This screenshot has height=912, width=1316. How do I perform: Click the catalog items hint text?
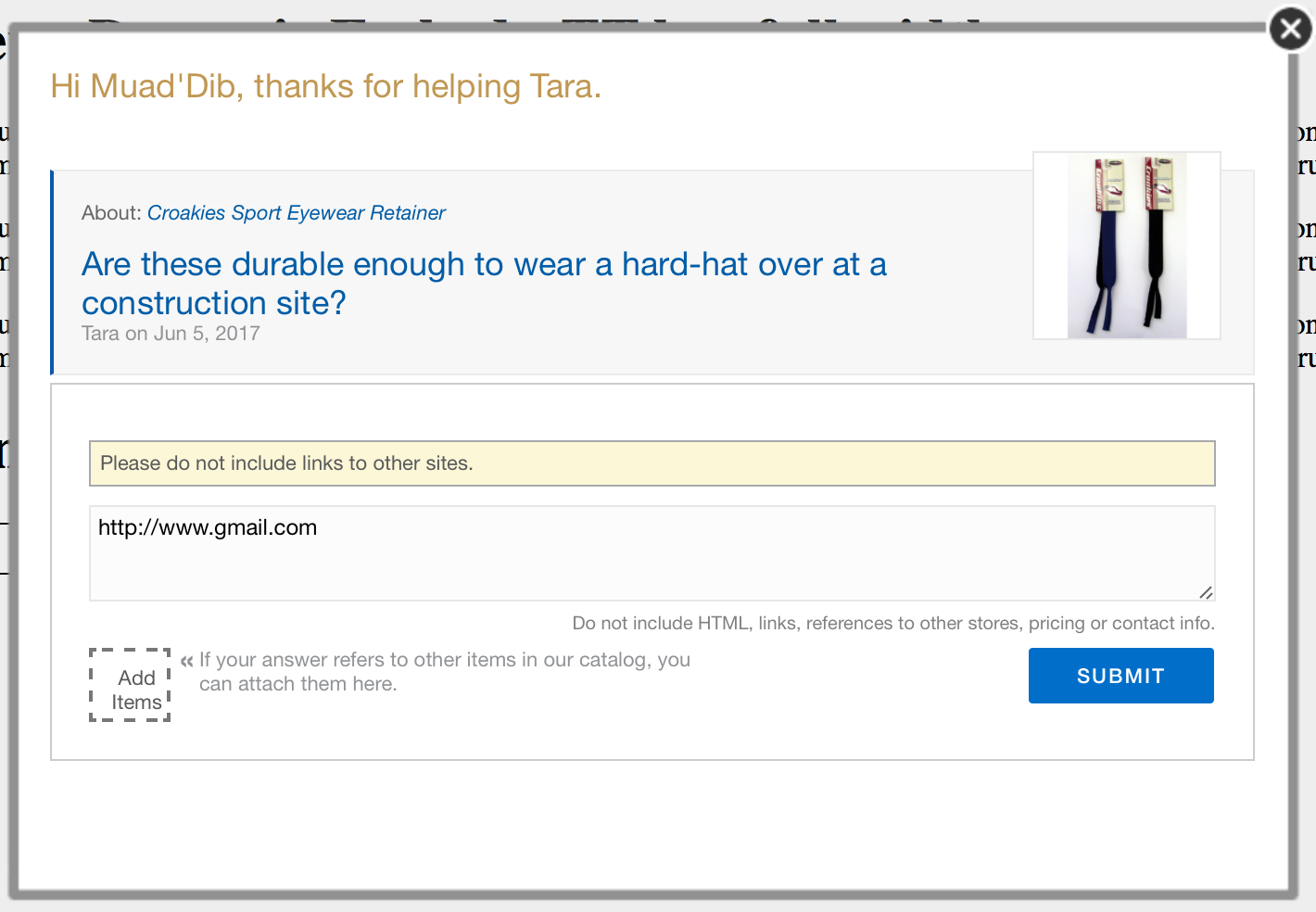coord(444,672)
